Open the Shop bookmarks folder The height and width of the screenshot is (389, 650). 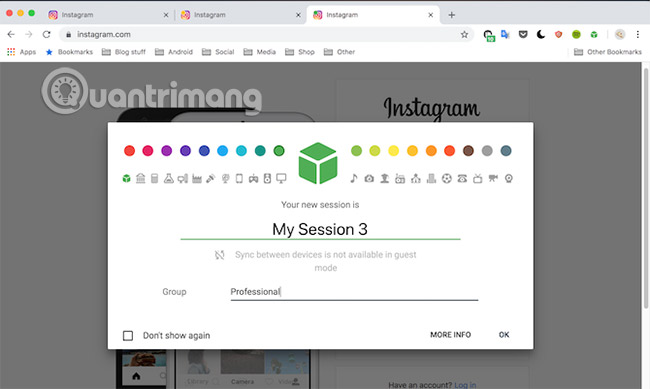(x=300, y=52)
